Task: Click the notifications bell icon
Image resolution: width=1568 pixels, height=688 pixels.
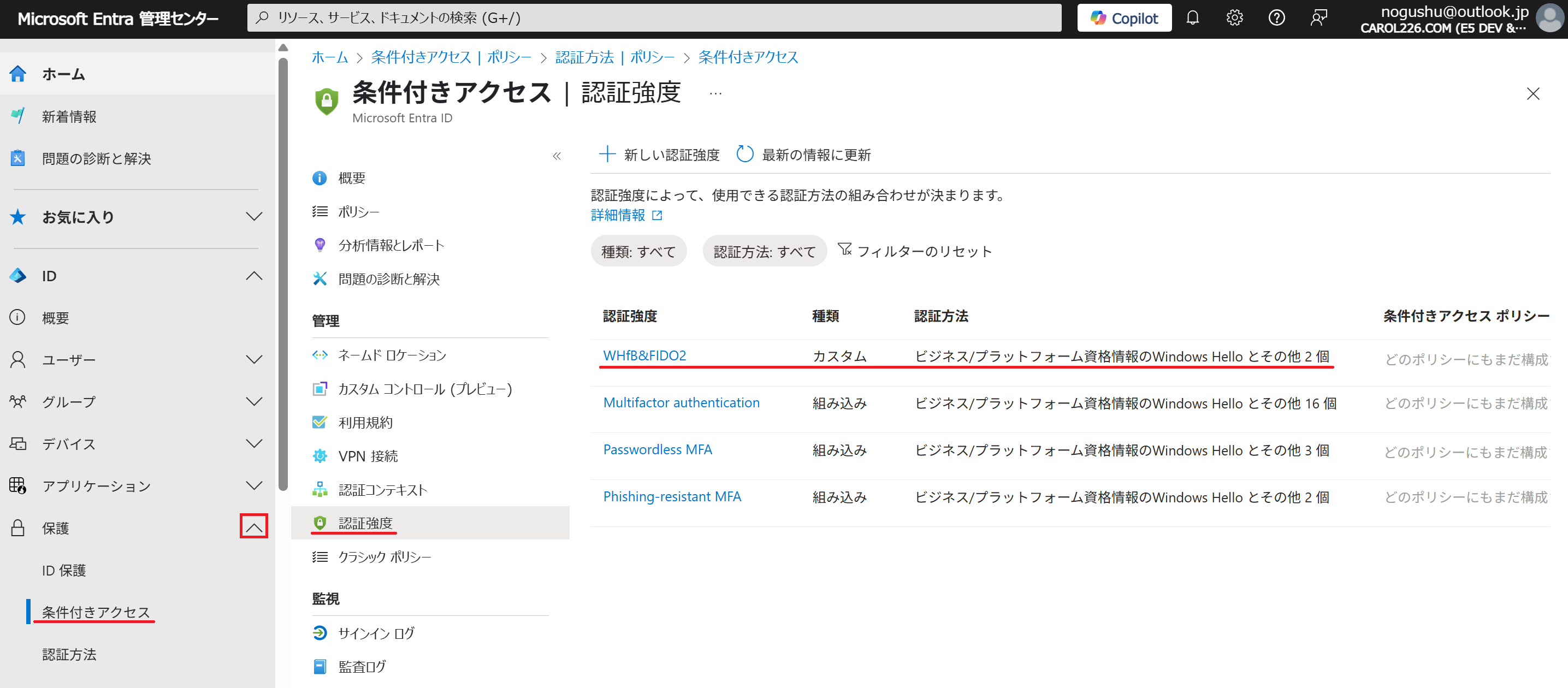Action: (x=1192, y=17)
